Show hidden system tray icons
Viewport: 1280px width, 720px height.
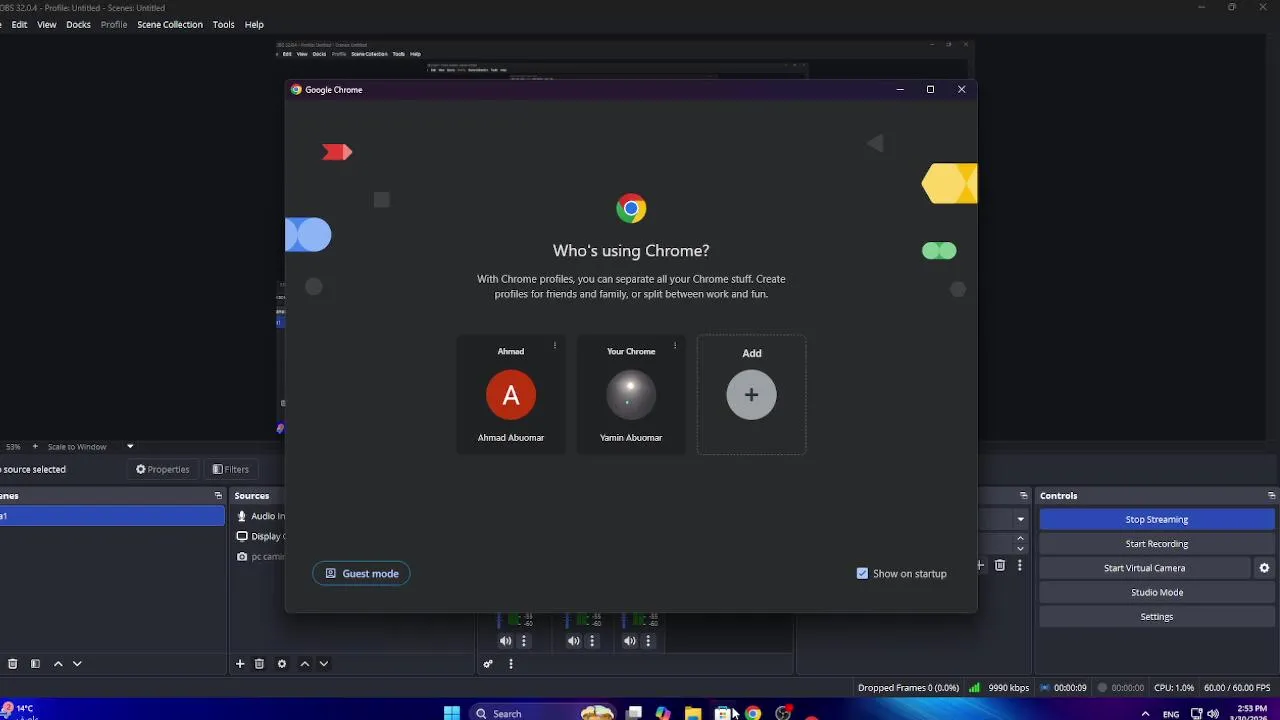pyautogui.click(x=1145, y=713)
